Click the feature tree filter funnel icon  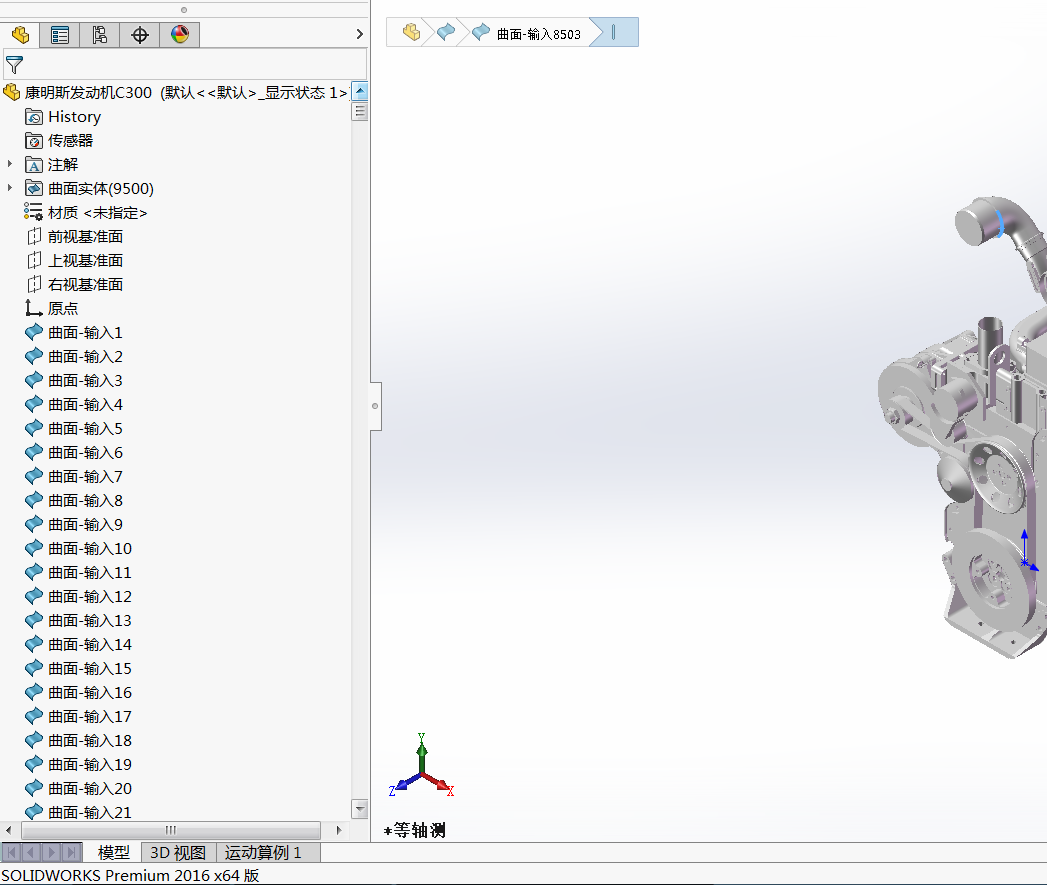pyautogui.click(x=14, y=65)
